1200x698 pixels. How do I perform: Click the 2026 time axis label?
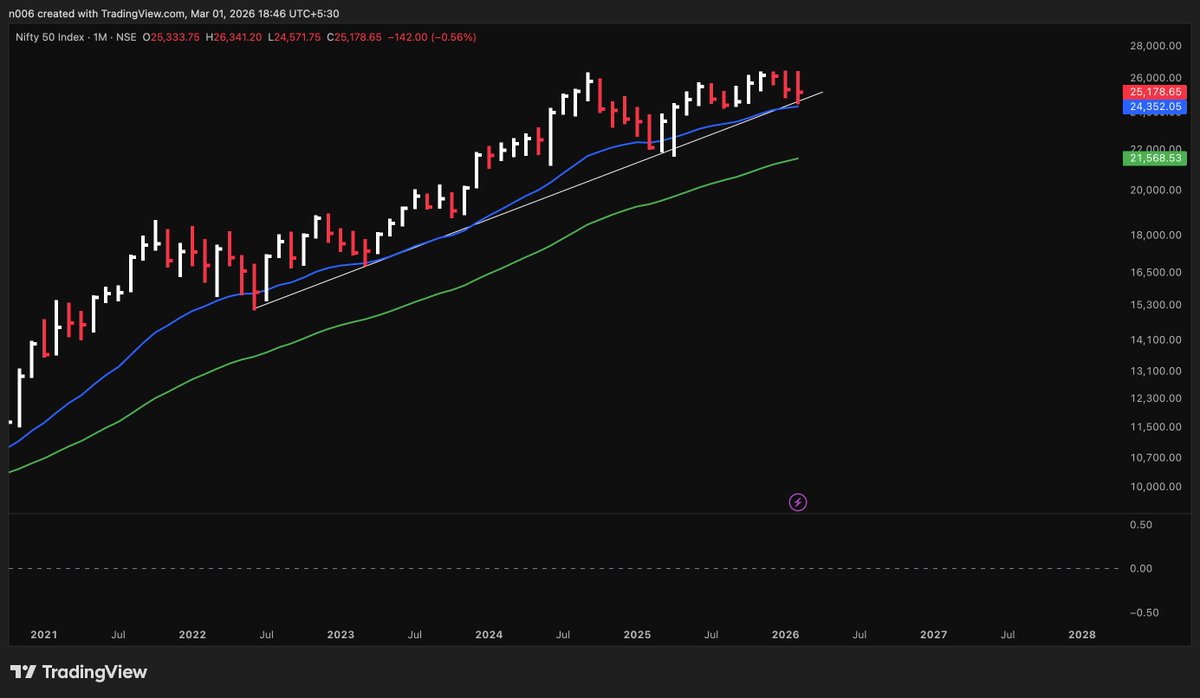(x=785, y=635)
